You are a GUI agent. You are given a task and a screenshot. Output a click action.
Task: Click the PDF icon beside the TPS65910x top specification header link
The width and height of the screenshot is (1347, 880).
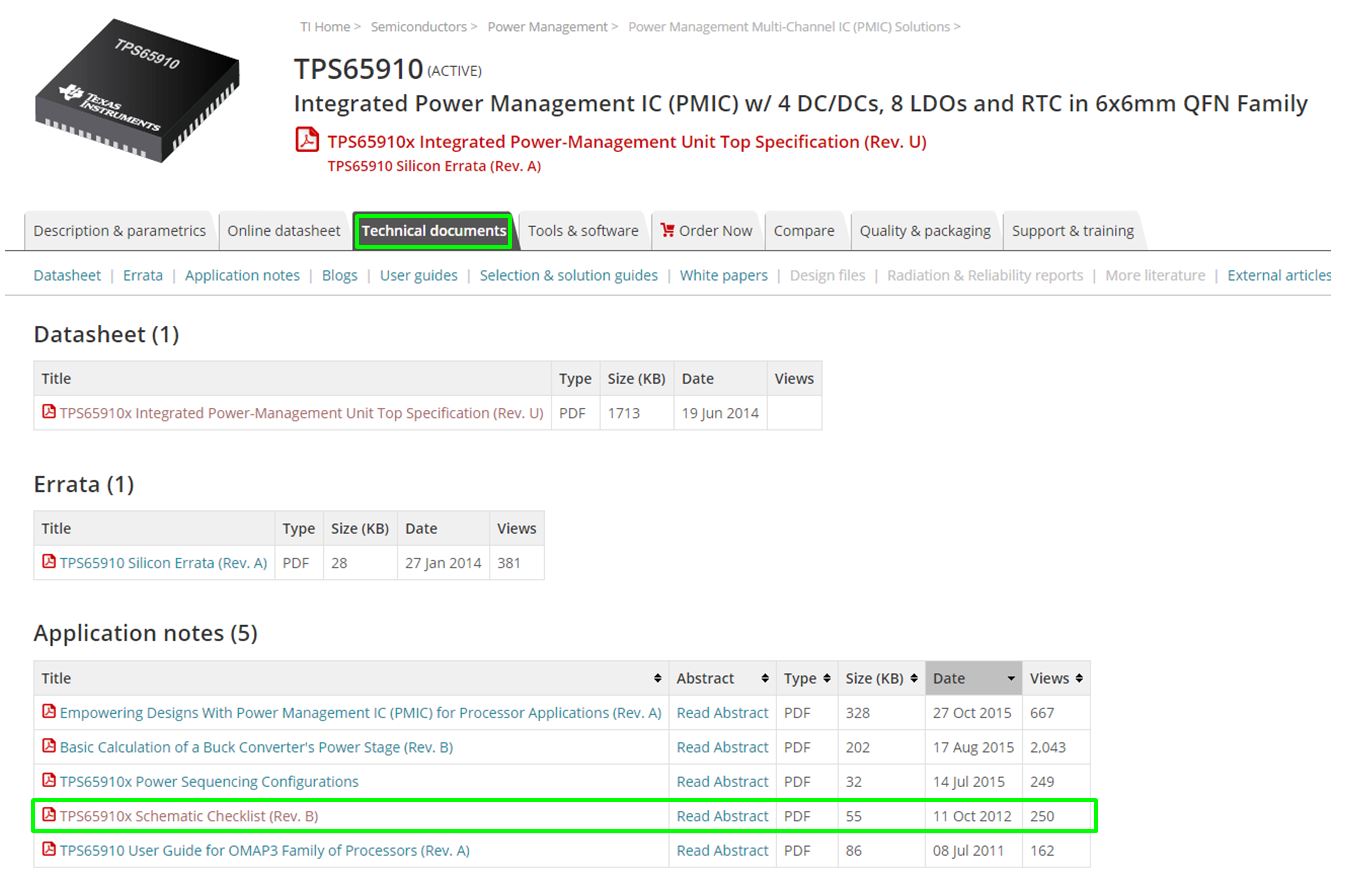tap(307, 139)
